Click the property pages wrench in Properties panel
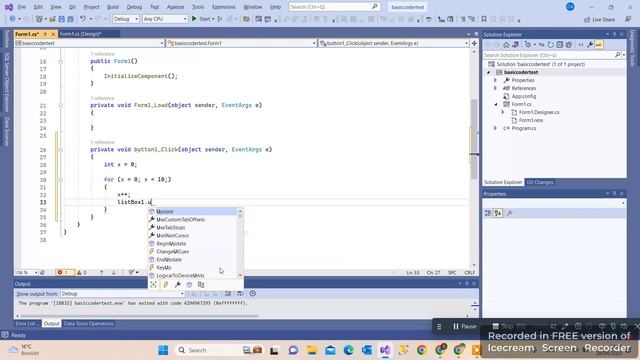The height and width of the screenshot is (360, 640). pos(509,213)
